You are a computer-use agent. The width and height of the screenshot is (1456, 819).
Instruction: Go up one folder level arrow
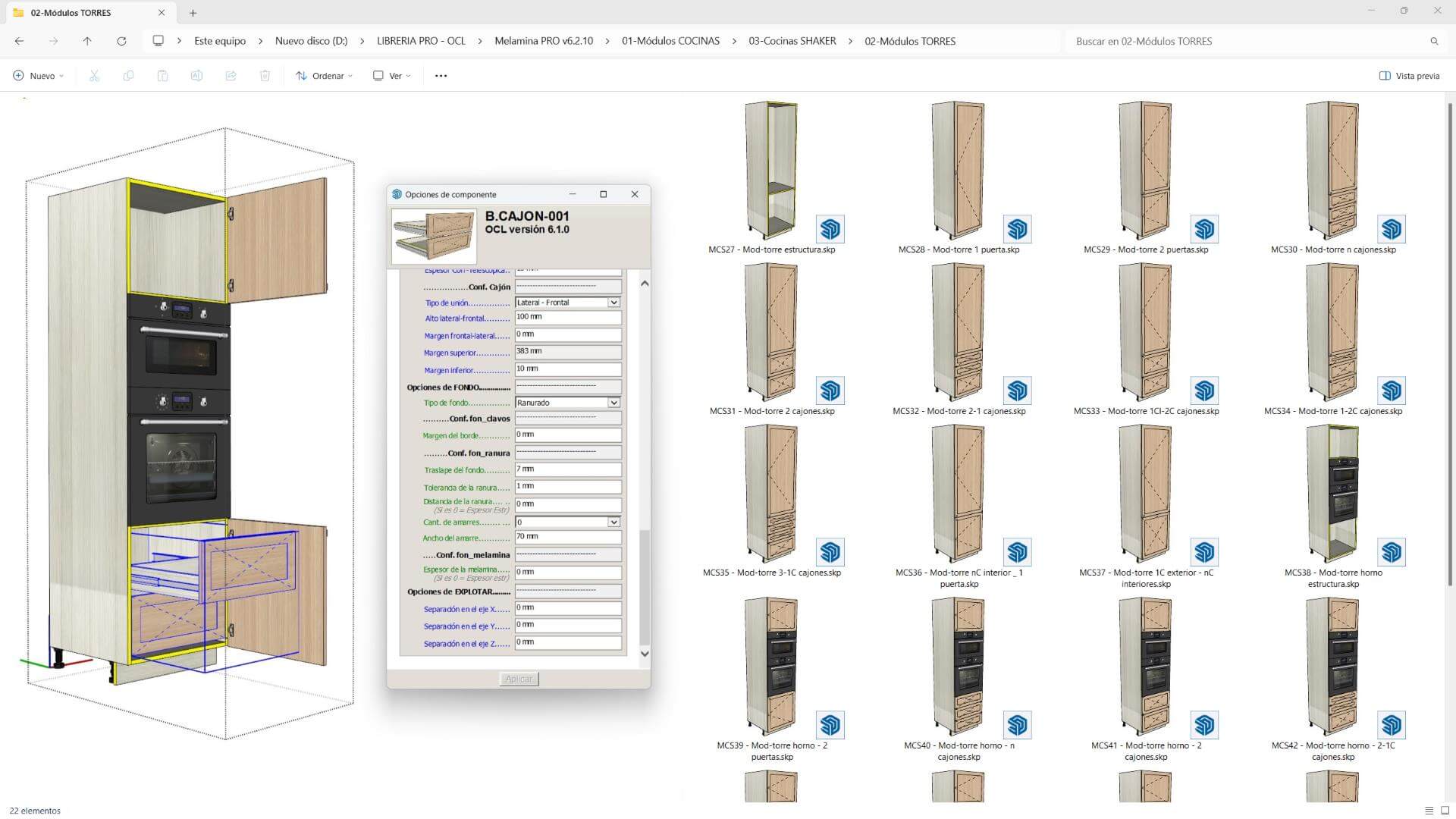87,41
